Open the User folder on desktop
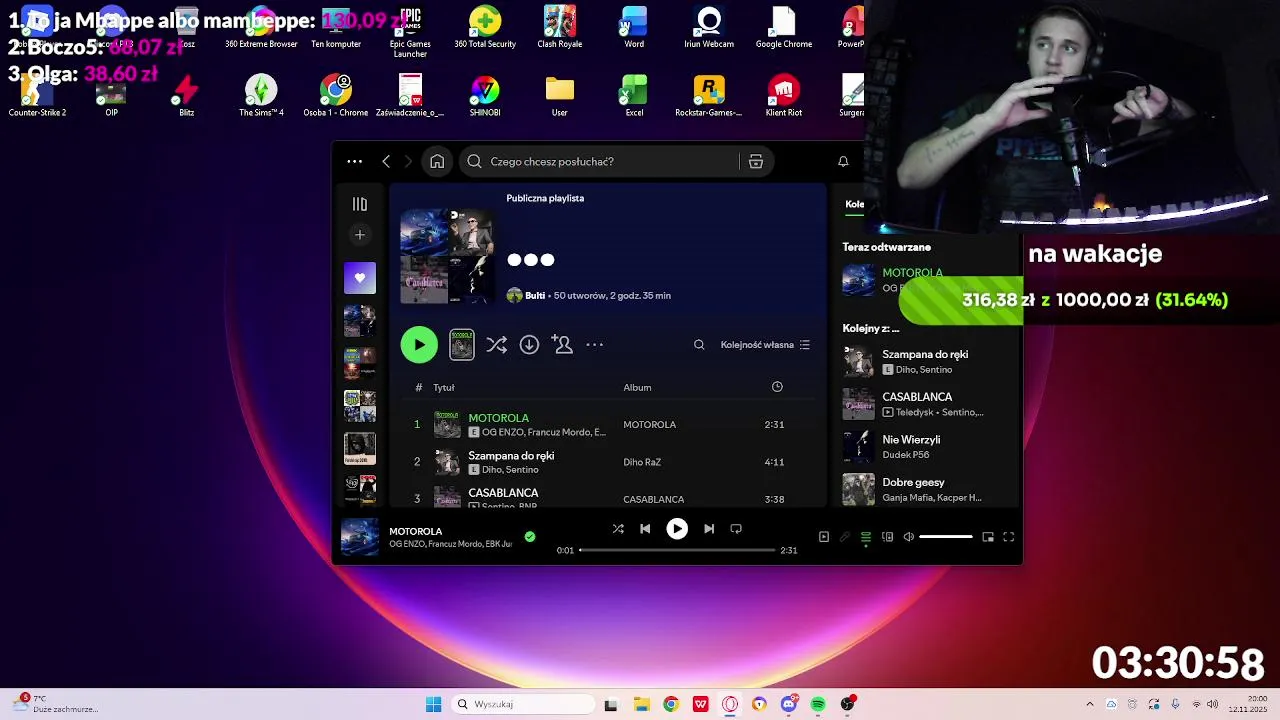Image resolution: width=1280 pixels, height=720 pixels. click(x=560, y=96)
